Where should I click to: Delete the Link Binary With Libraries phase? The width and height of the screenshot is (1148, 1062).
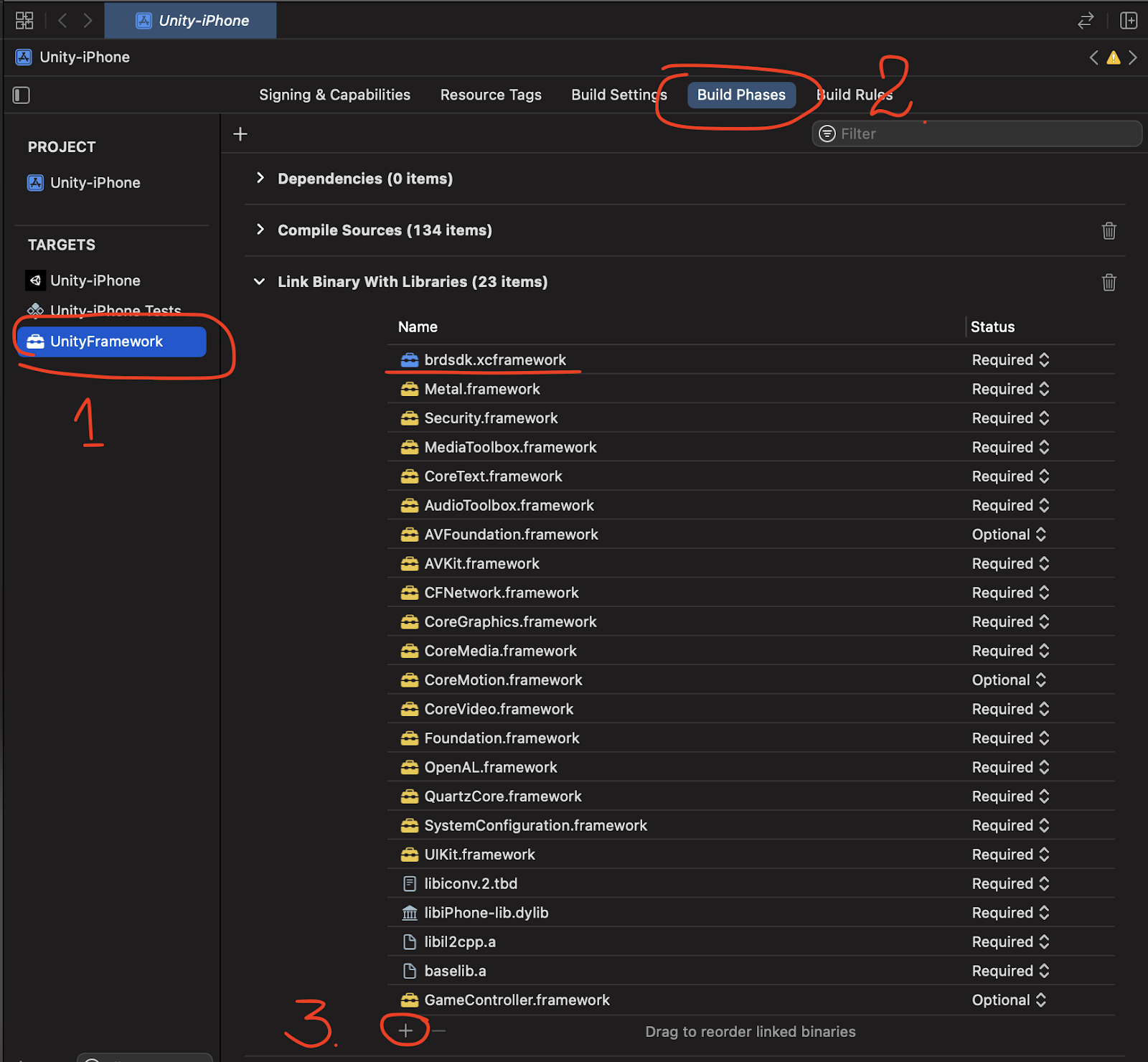click(1109, 282)
